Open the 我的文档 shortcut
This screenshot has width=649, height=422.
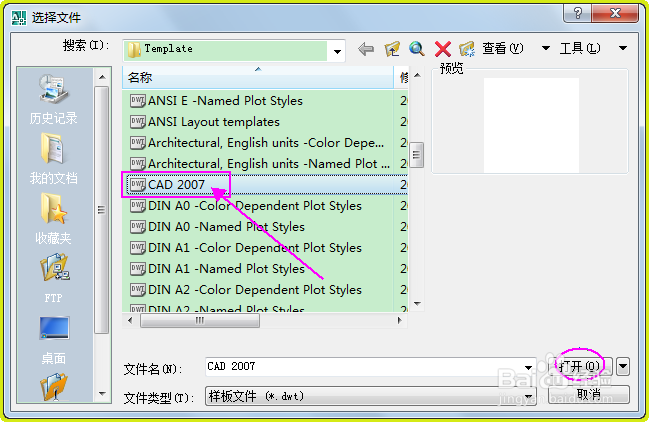[x=53, y=159]
